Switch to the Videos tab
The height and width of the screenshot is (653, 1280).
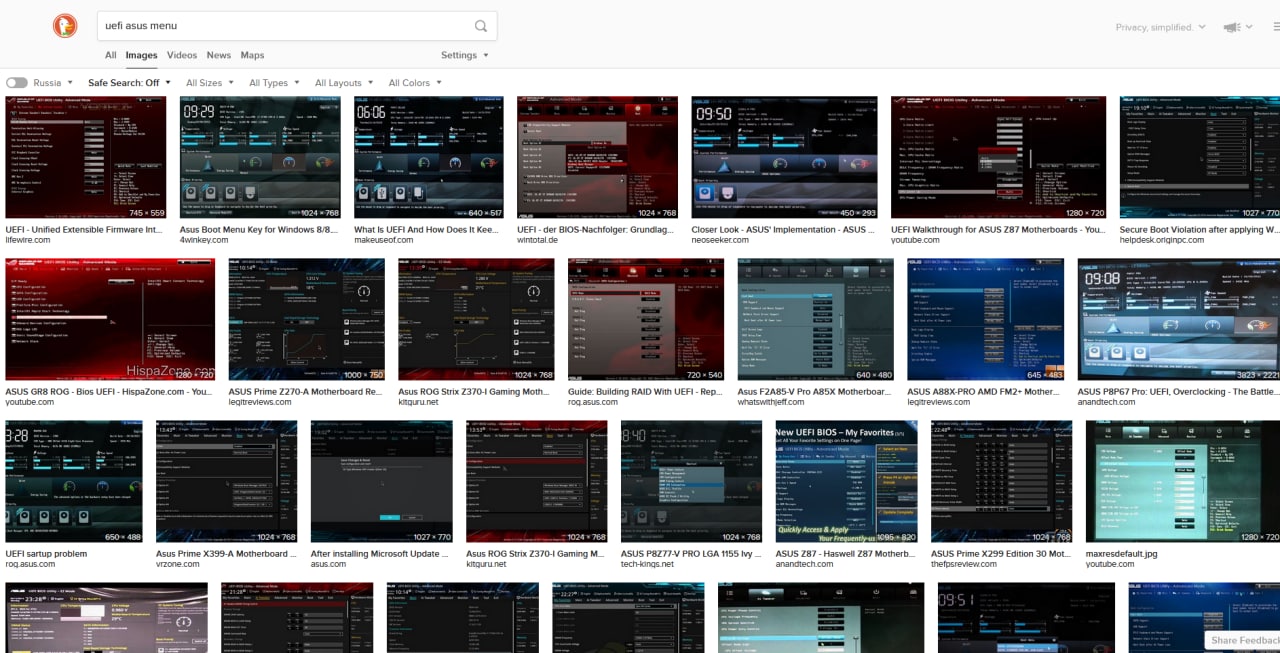point(182,55)
